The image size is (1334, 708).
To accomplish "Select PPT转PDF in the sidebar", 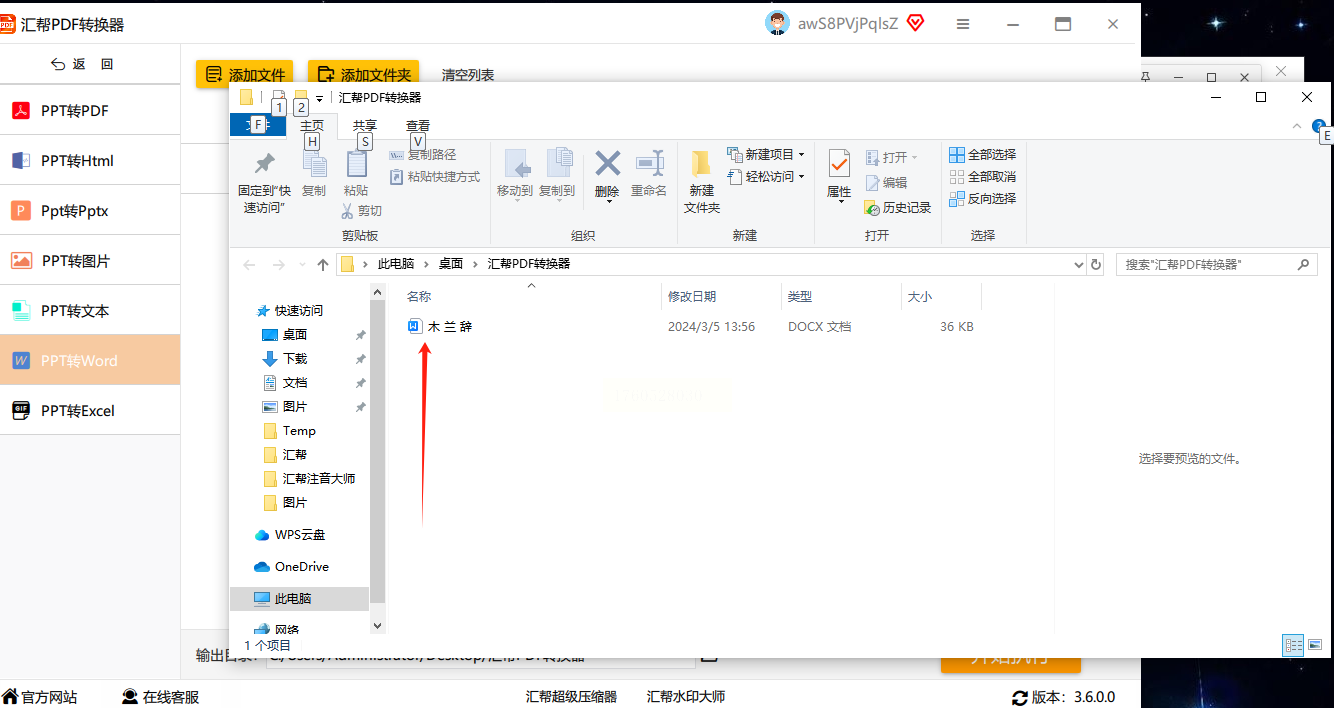I will [90, 111].
